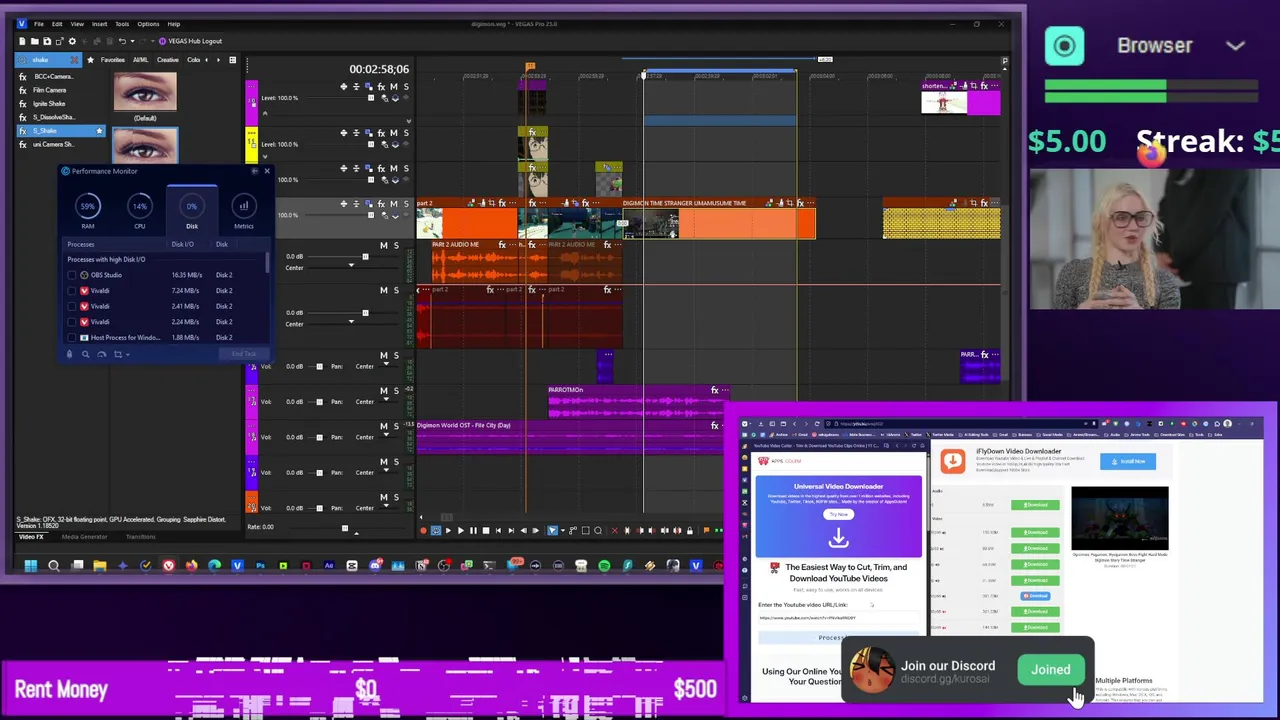Open Firefox from the taskbar
Image resolution: width=1280 pixels, height=720 pixels.
[191, 566]
